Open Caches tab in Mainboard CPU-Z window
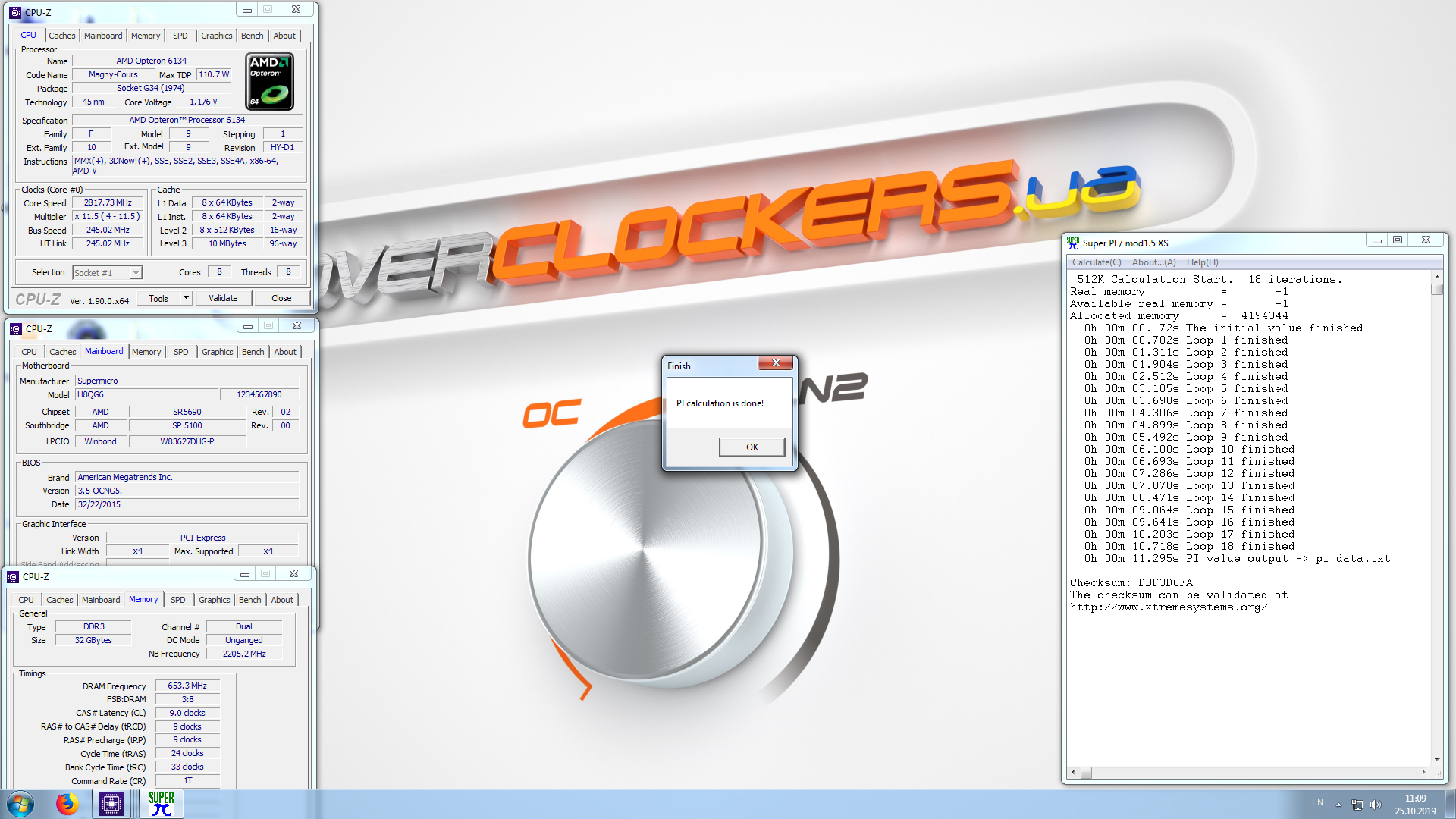 (63, 352)
